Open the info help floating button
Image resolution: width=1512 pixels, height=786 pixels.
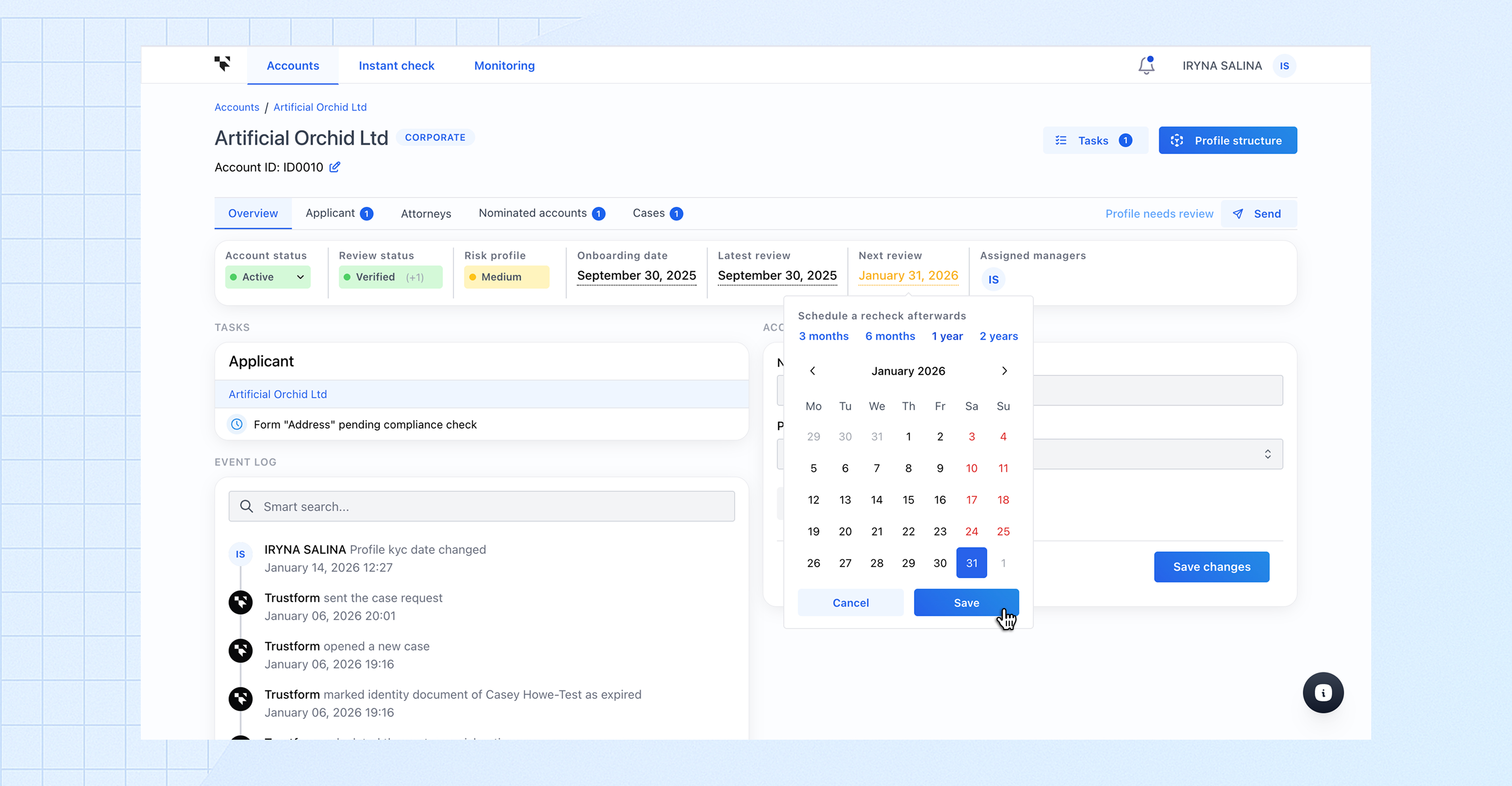[1323, 692]
